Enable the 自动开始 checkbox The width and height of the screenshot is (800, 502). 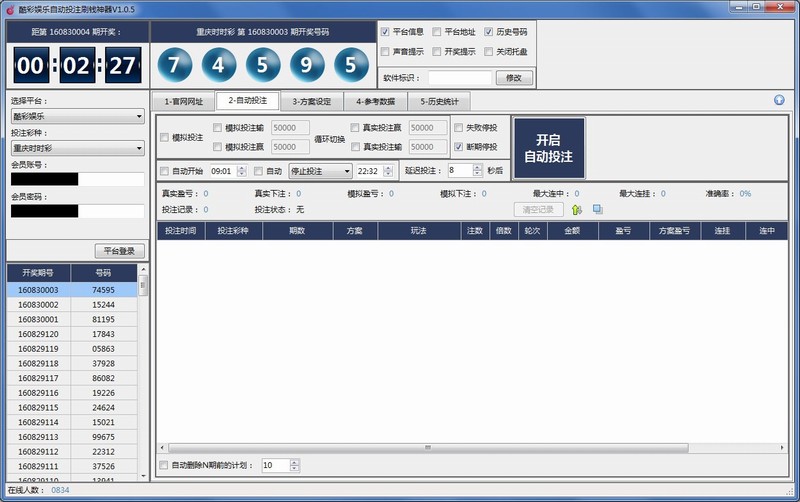(x=165, y=171)
